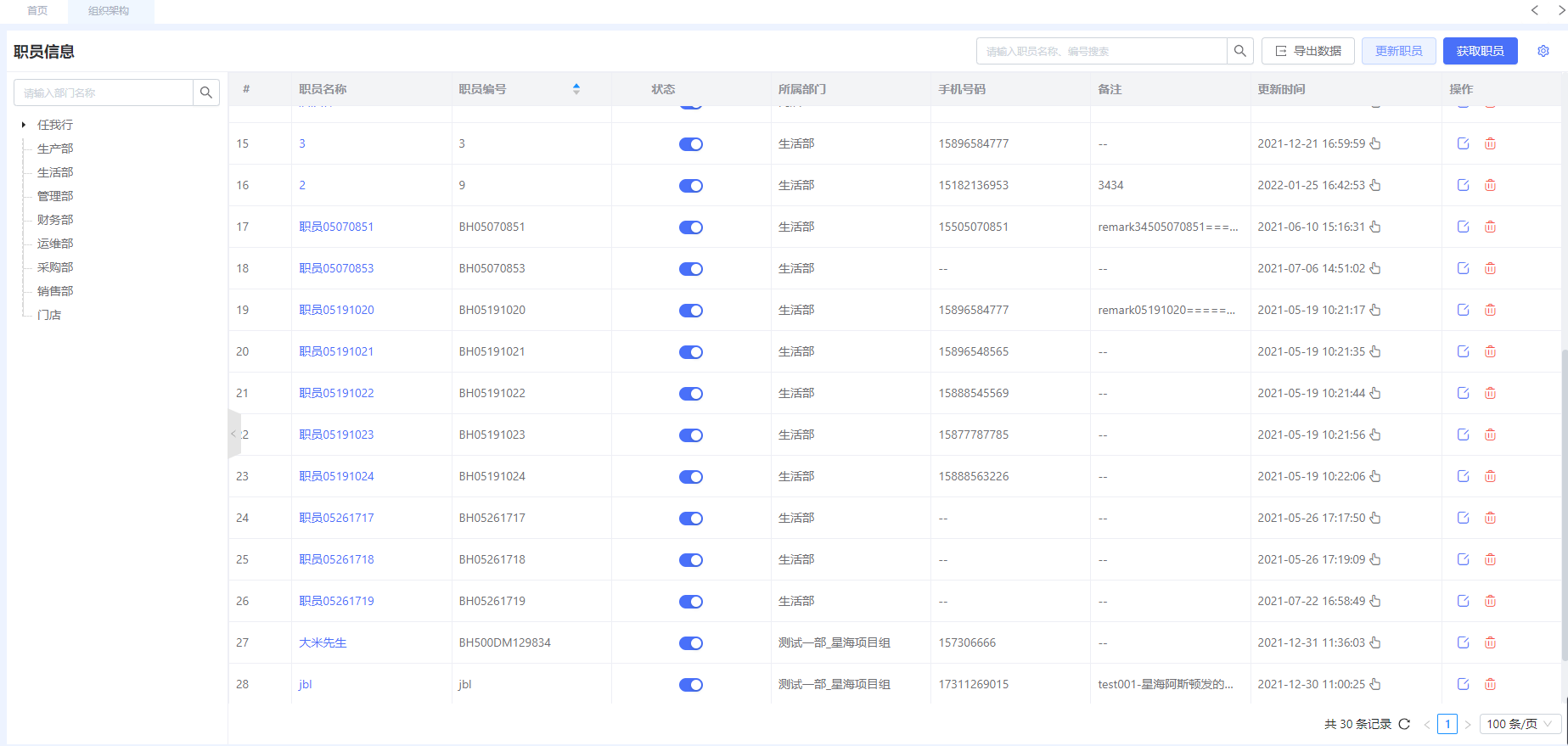The width and height of the screenshot is (1568, 746).
Task: Click table vertical scrollbar
Action: 1564,505
